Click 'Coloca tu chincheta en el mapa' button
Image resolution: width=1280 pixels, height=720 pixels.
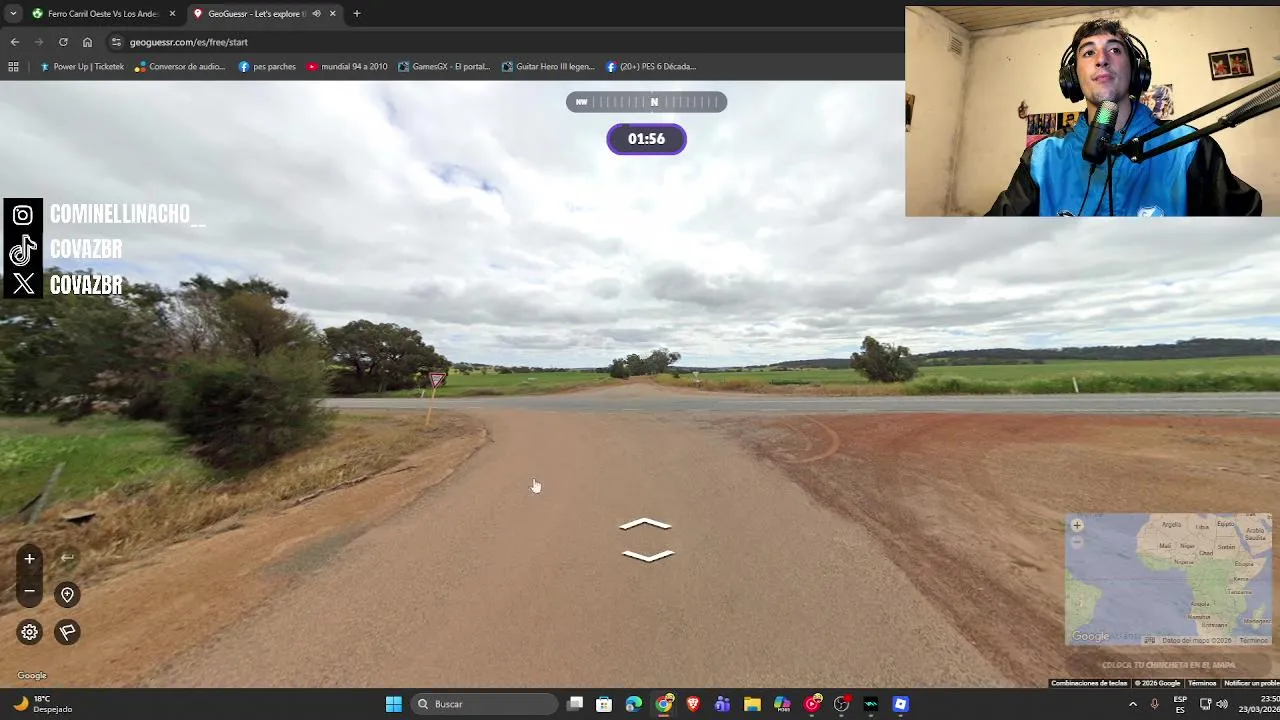click(x=1168, y=665)
